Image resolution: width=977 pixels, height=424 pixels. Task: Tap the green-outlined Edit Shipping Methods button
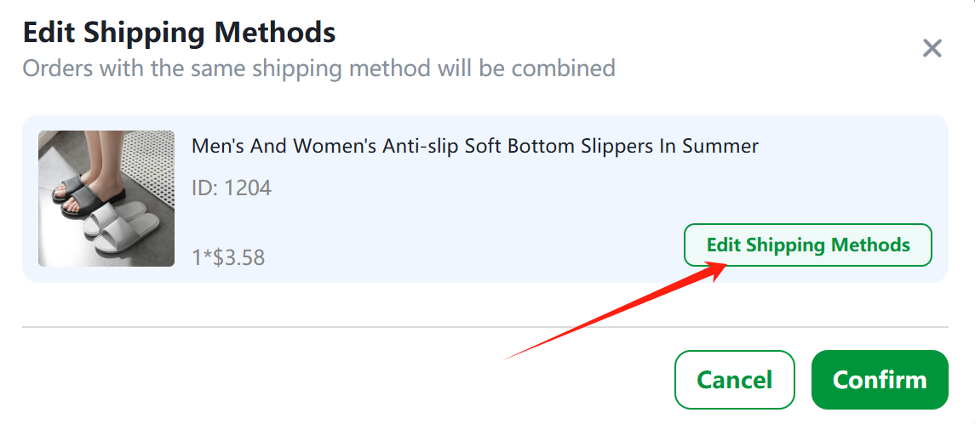click(x=808, y=244)
